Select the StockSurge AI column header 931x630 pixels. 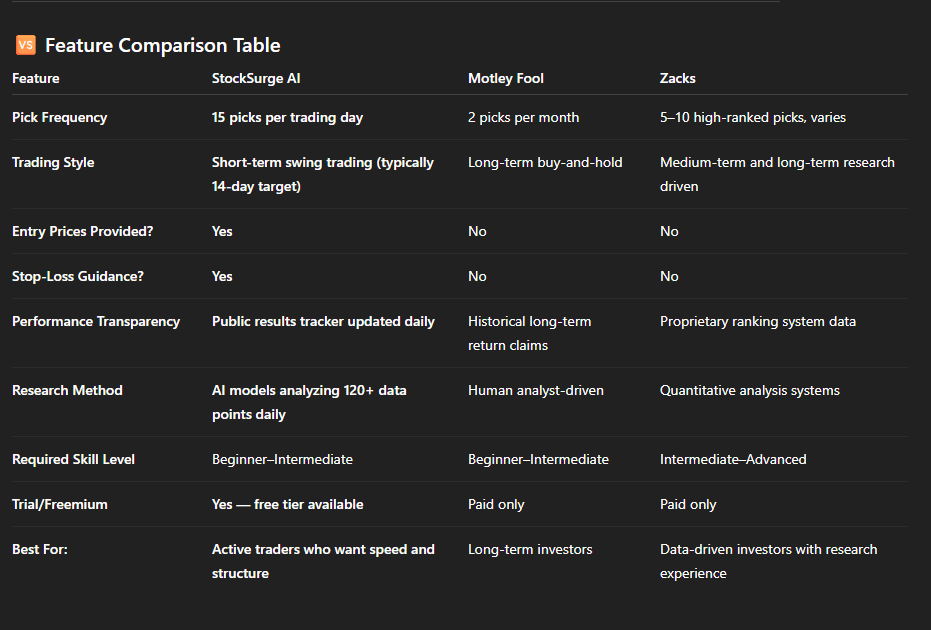(254, 78)
